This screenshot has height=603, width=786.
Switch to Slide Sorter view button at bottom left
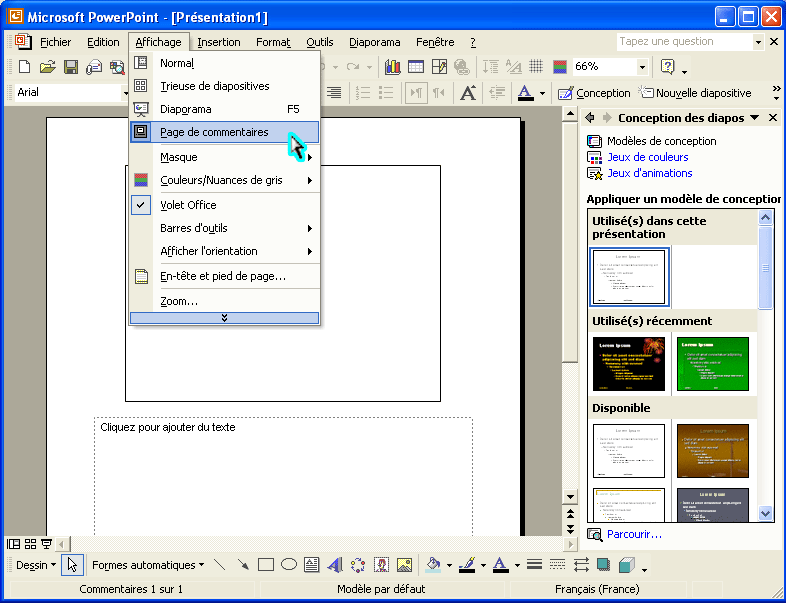click(30, 544)
